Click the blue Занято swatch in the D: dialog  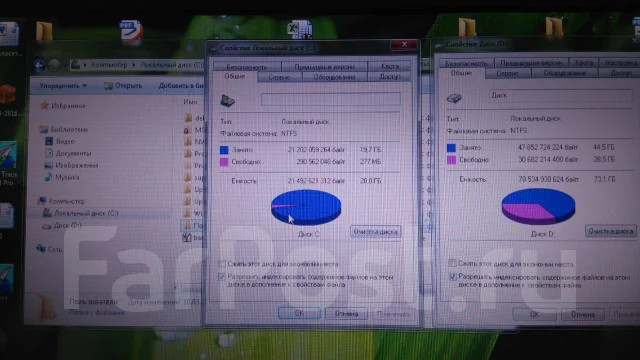pos(451,148)
